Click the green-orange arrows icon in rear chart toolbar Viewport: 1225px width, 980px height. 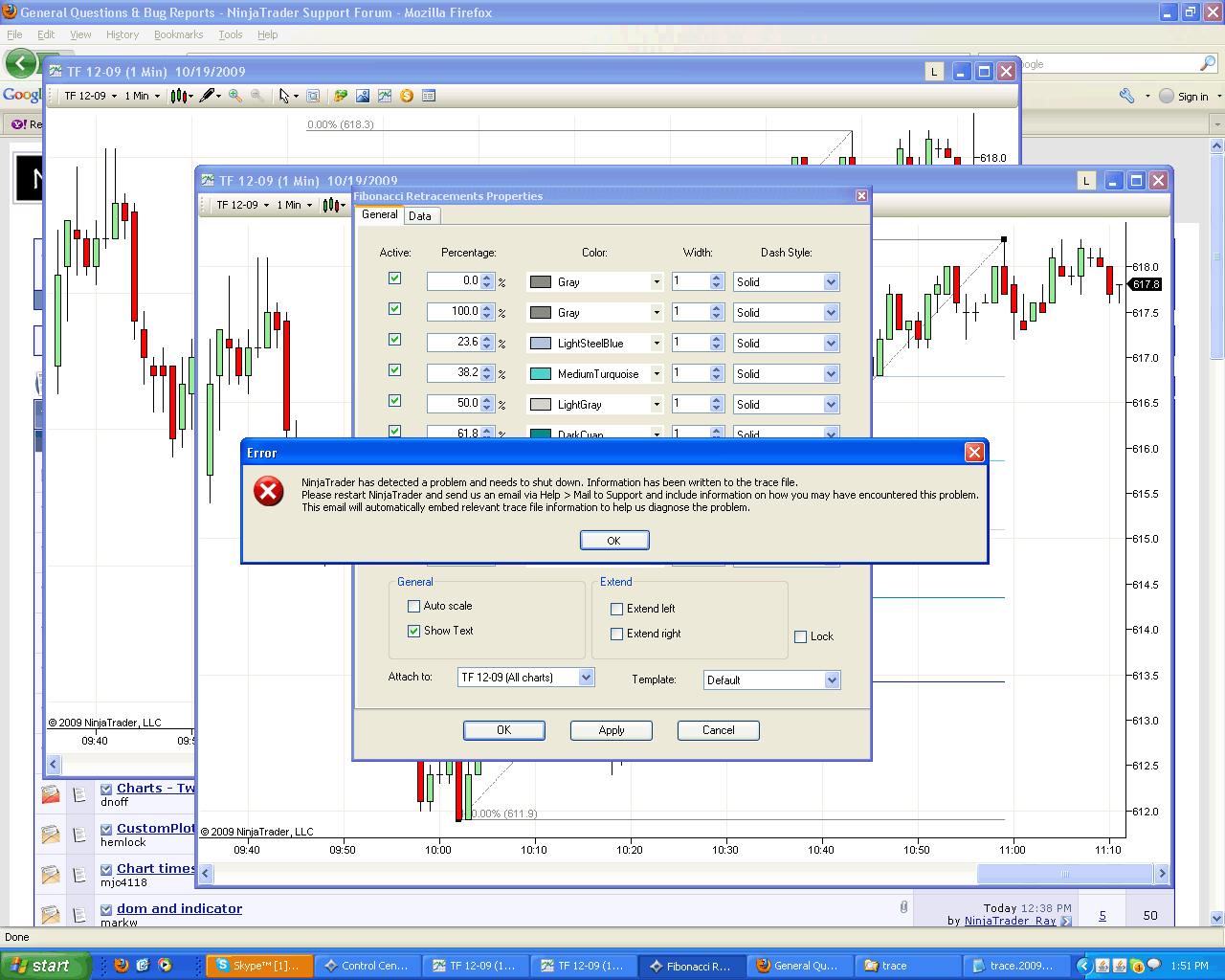click(x=341, y=96)
